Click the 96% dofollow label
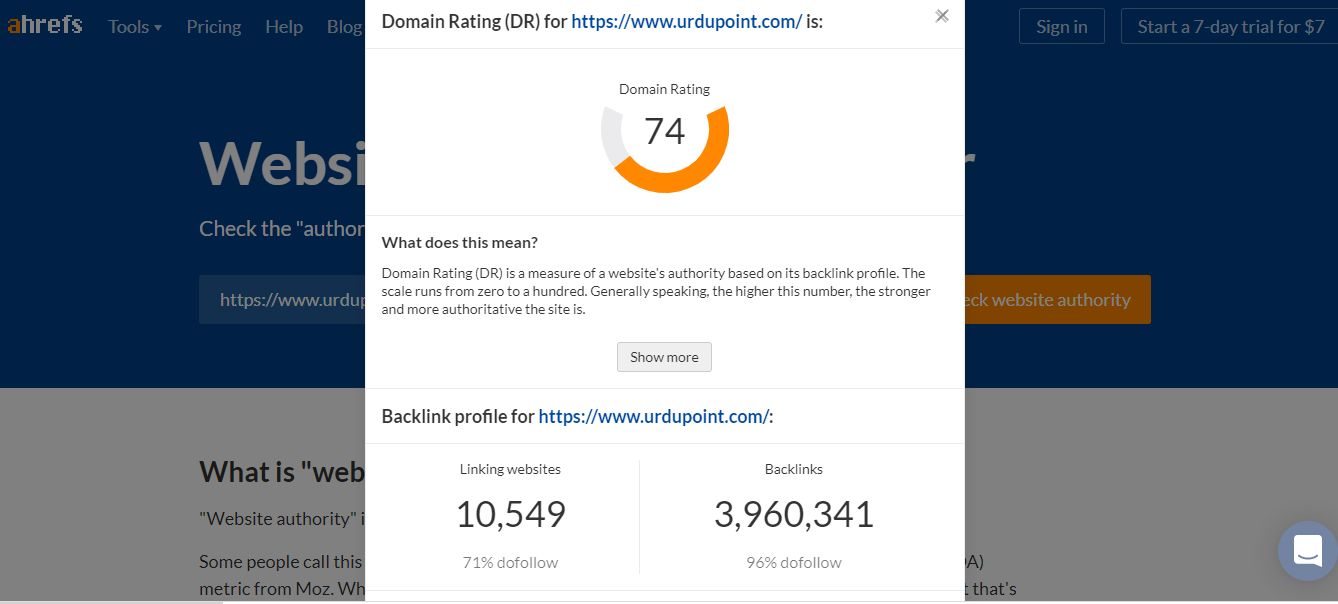The width and height of the screenshot is (1338, 604). 793,562
